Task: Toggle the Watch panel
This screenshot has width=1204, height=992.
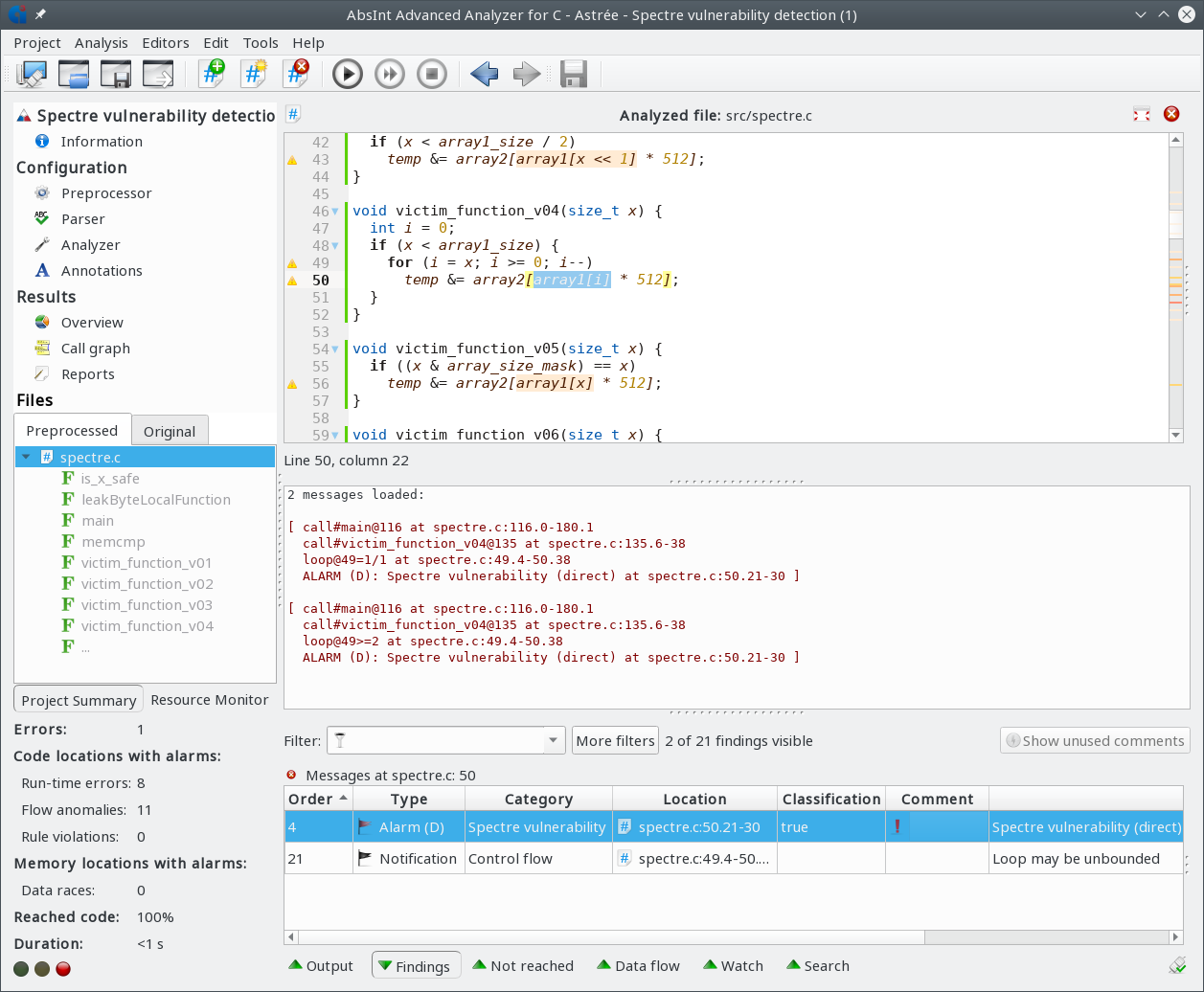Action: coord(733,966)
